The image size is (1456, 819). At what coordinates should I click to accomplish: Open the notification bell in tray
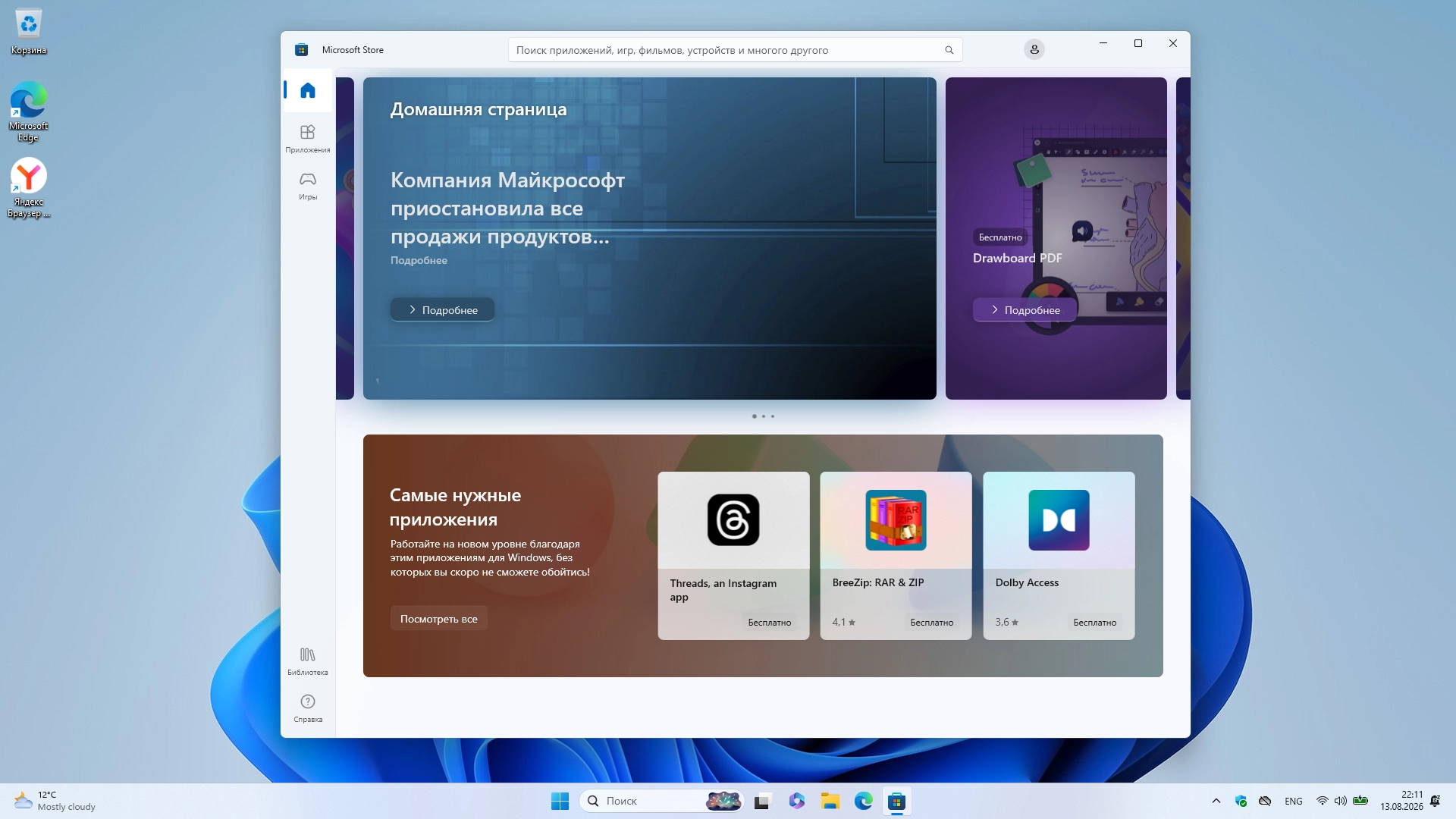tap(1435, 801)
